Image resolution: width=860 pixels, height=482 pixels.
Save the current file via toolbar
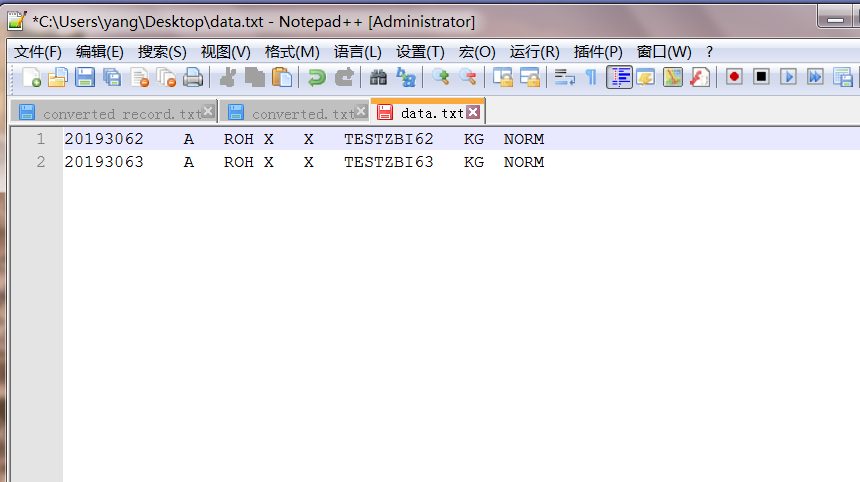[84, 77]
